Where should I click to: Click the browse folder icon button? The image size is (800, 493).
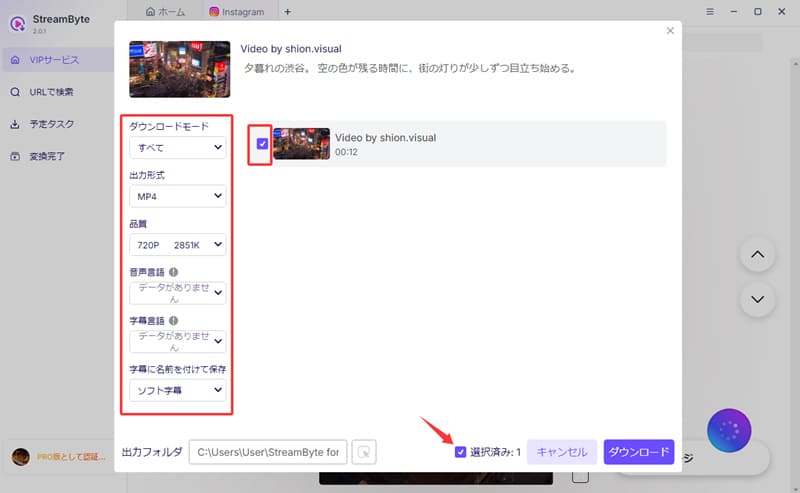[x=364, y=452]
